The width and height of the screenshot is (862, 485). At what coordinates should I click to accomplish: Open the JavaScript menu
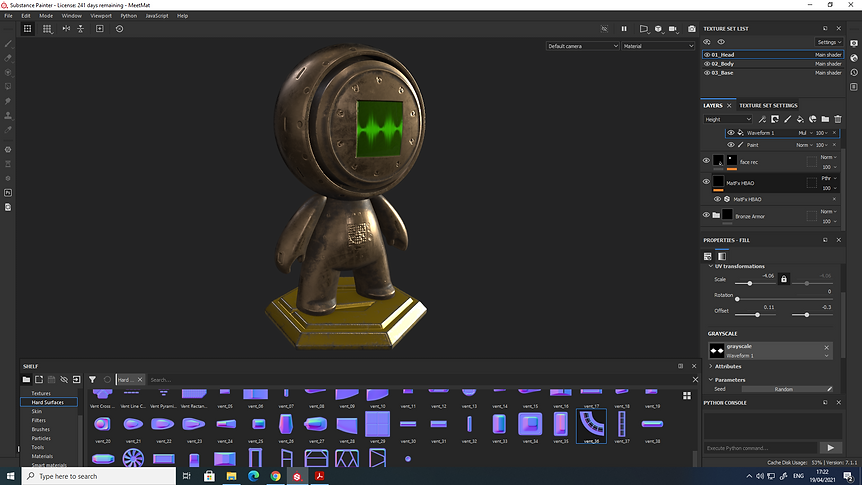[x=157, y=16]
